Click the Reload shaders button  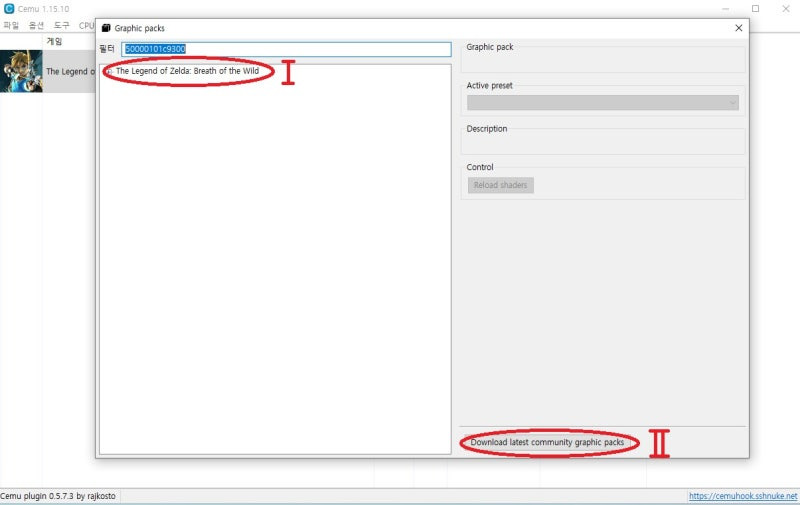[x=501, y=185]
